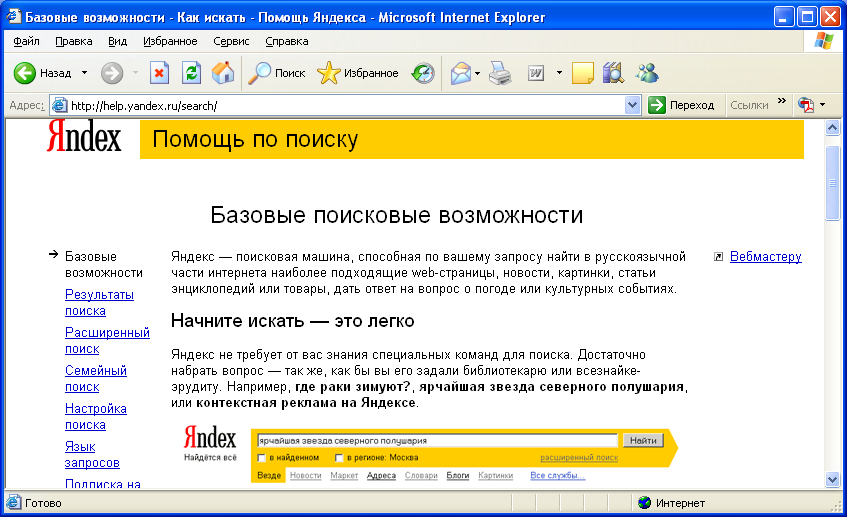Go back with the Назад arrow button
This screenshot has height=517, width=847.
click(43, 73)
